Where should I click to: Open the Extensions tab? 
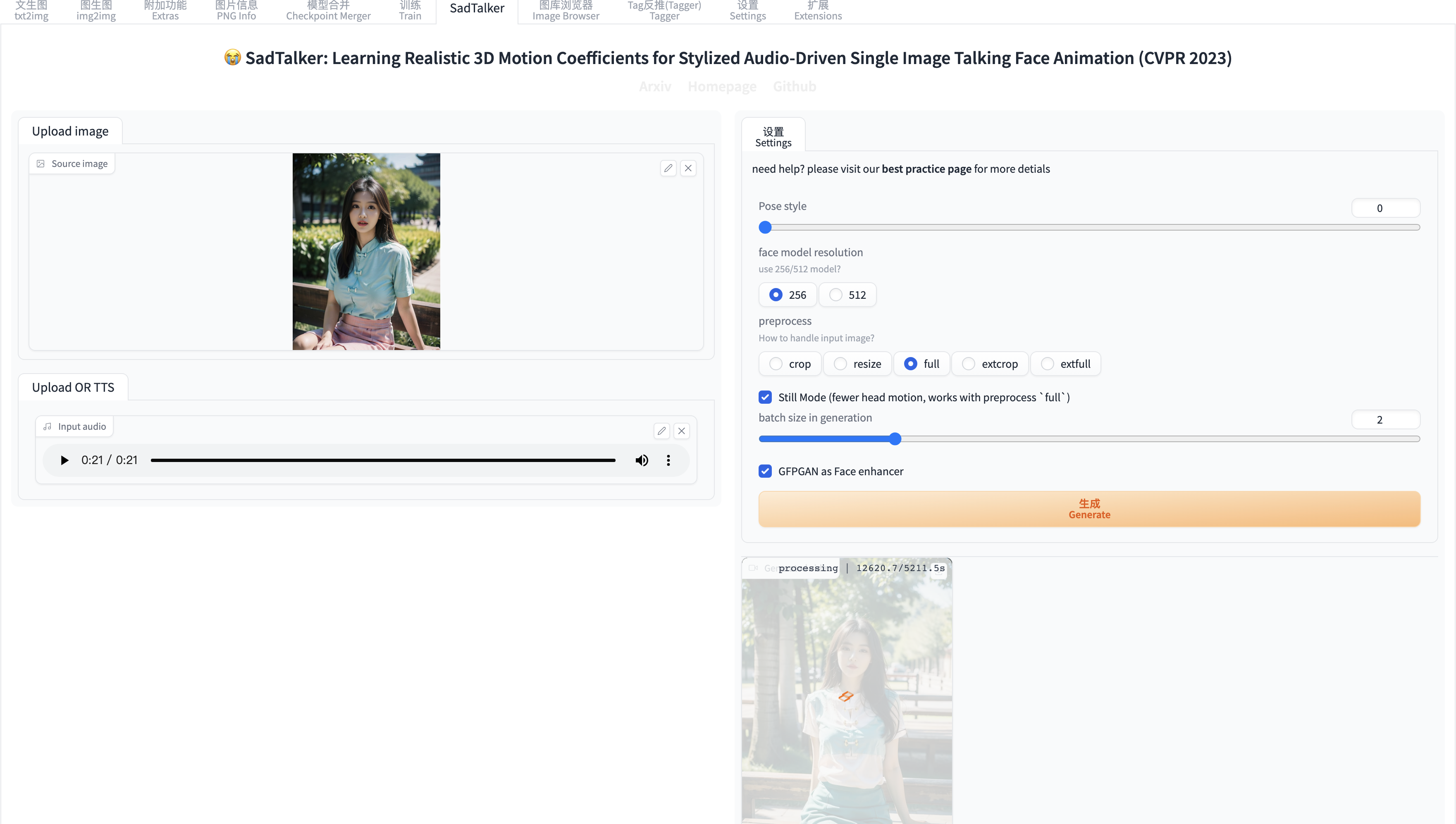[817, 11]
